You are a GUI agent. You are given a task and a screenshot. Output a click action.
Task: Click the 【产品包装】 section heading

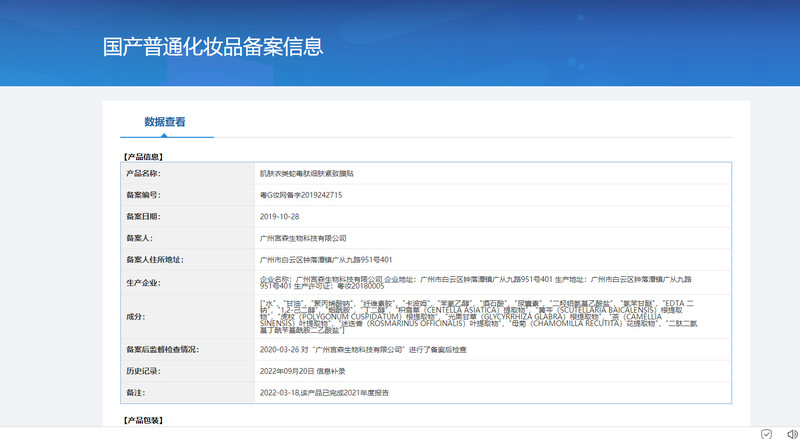pos(143,420)
